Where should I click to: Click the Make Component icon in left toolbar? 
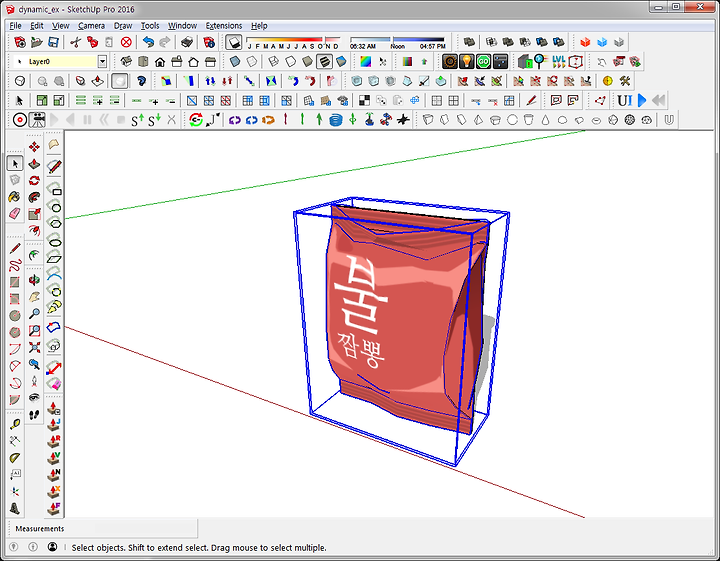pos(15,180)
